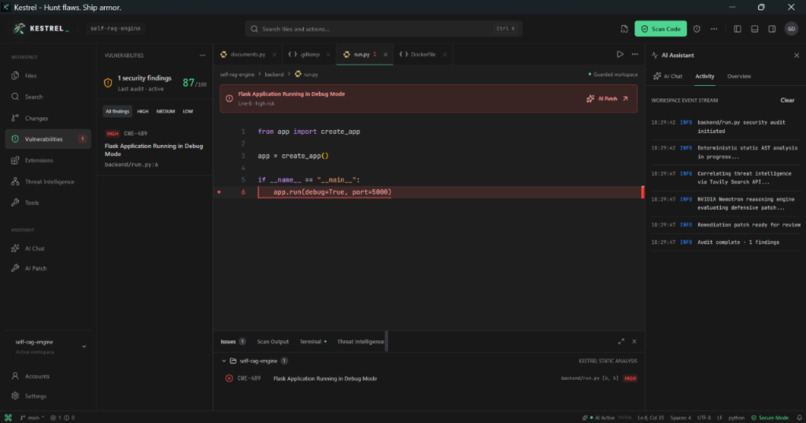
Task: Run the current file with the play icon
Action: 620,54
